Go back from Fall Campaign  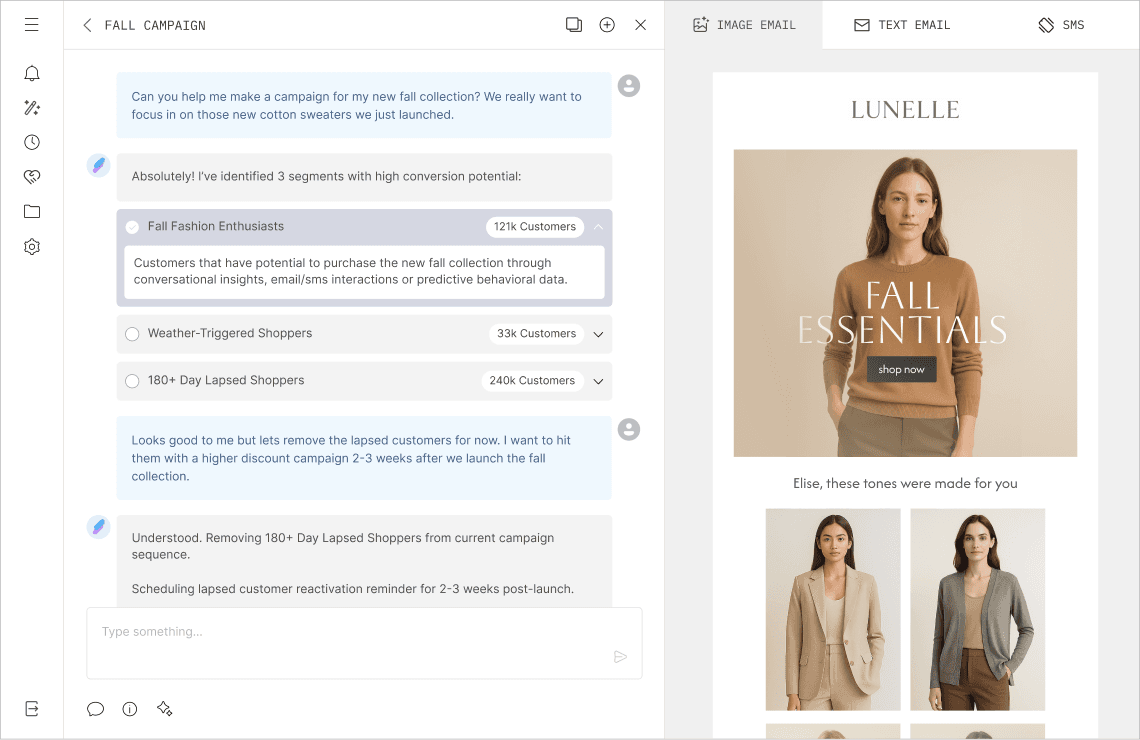tap(87, 25)
